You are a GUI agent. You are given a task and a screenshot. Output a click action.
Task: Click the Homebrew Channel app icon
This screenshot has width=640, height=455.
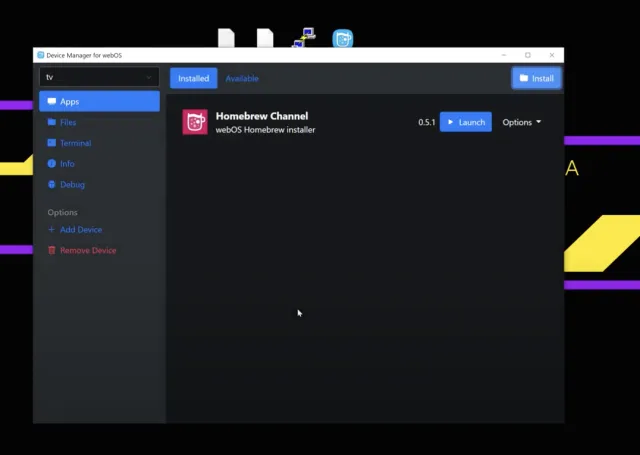(195, 122)
